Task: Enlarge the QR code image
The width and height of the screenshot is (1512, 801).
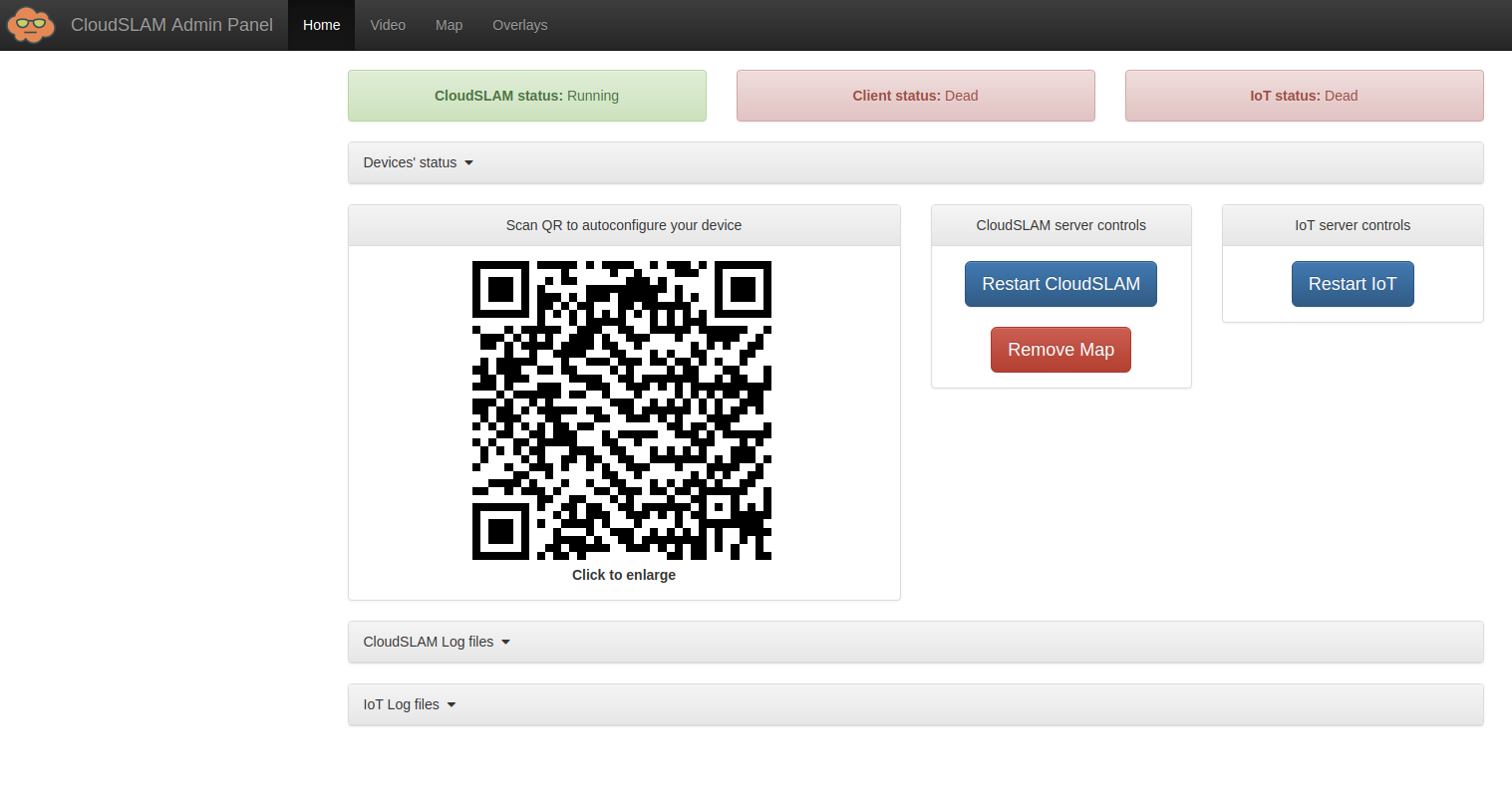Action: coord(622,410)
